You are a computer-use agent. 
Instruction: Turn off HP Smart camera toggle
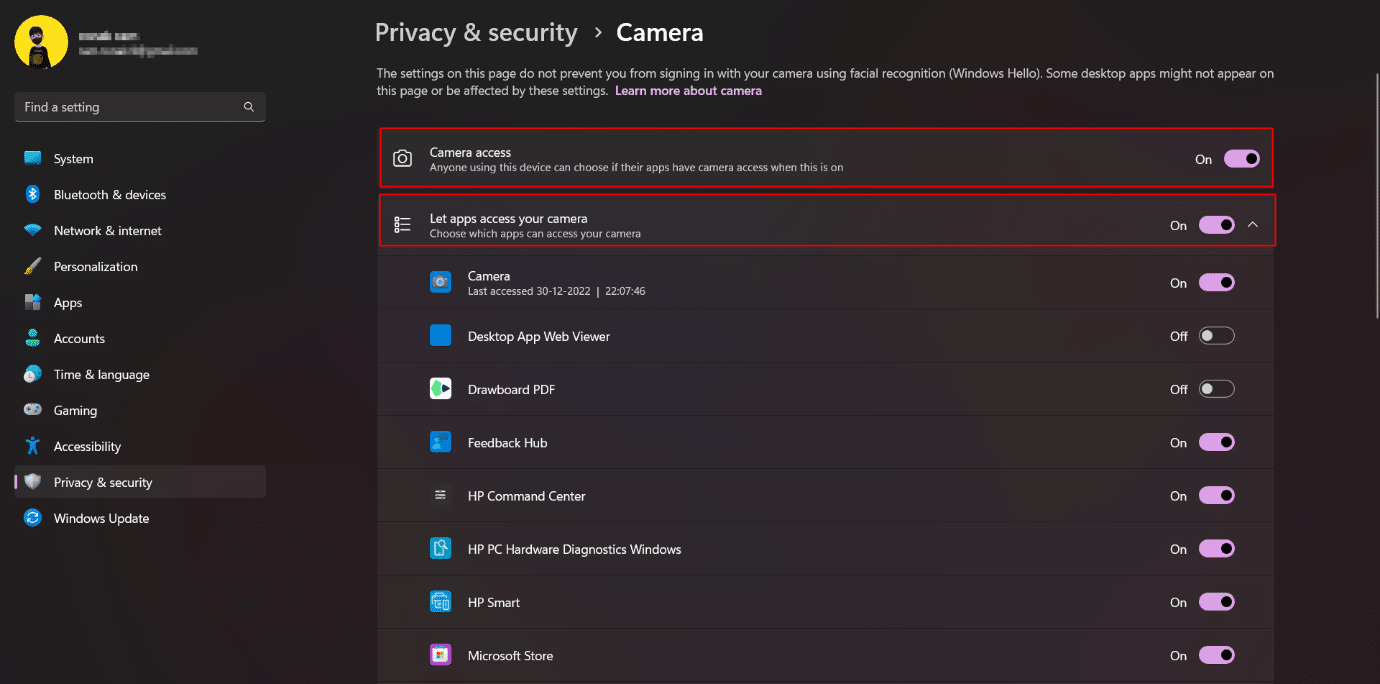point(1217,602)
